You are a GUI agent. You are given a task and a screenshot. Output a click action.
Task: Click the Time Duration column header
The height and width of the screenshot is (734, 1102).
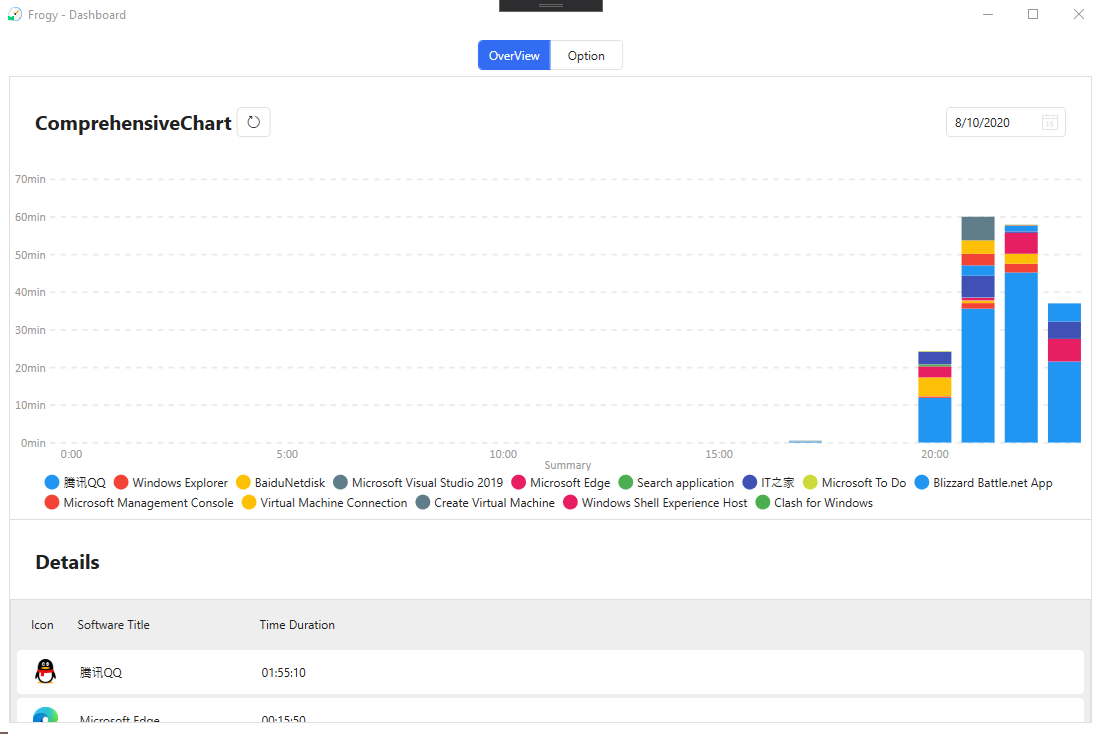click(297, 625)
